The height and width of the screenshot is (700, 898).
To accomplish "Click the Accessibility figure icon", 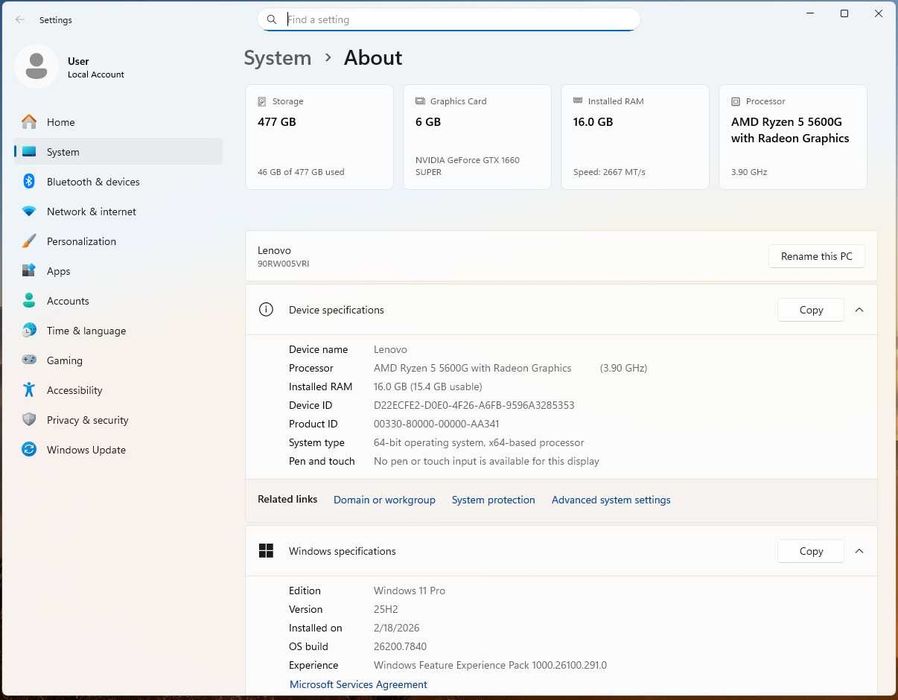I will pos(29,390).
